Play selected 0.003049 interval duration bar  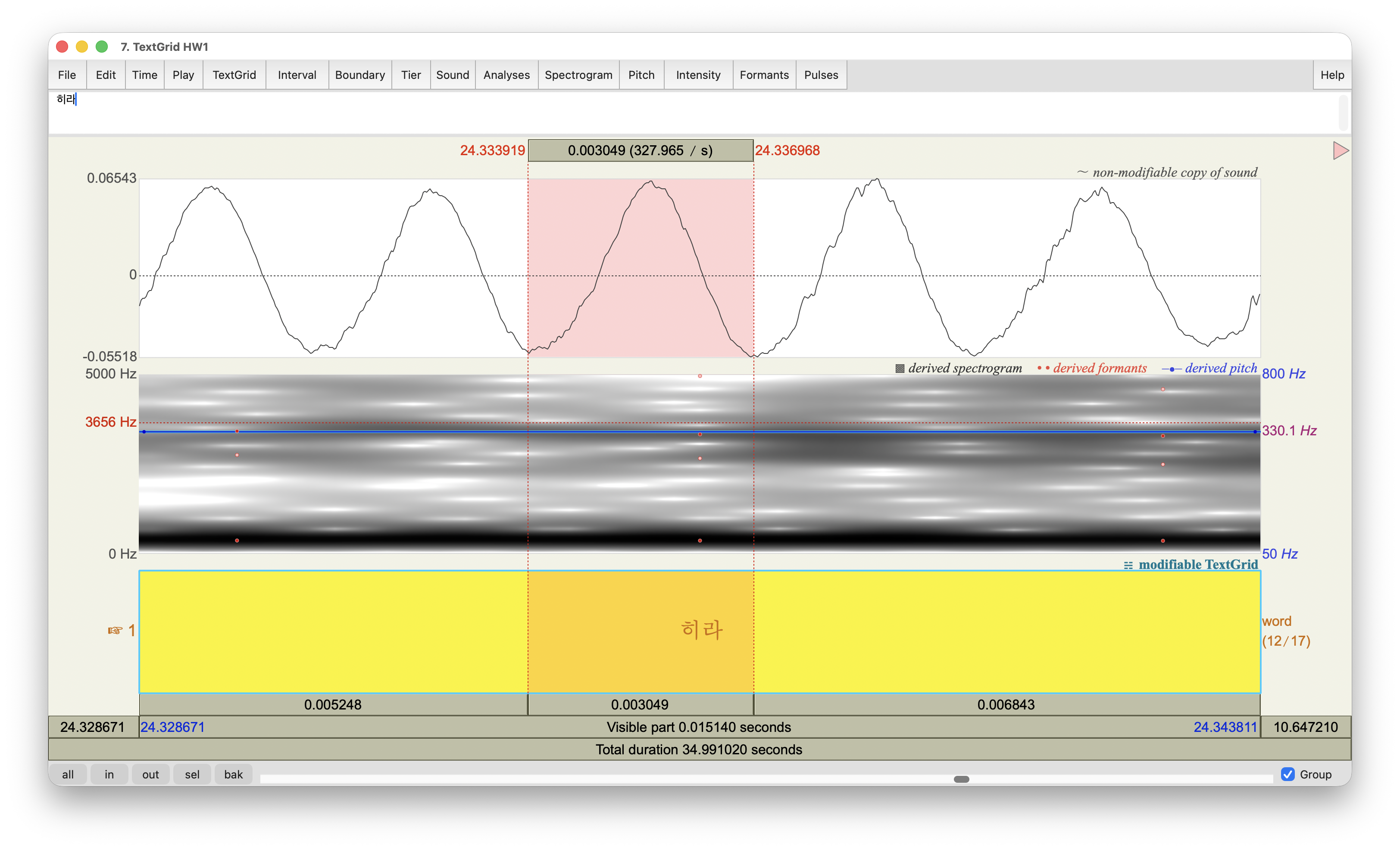click(x=641, y=705)
